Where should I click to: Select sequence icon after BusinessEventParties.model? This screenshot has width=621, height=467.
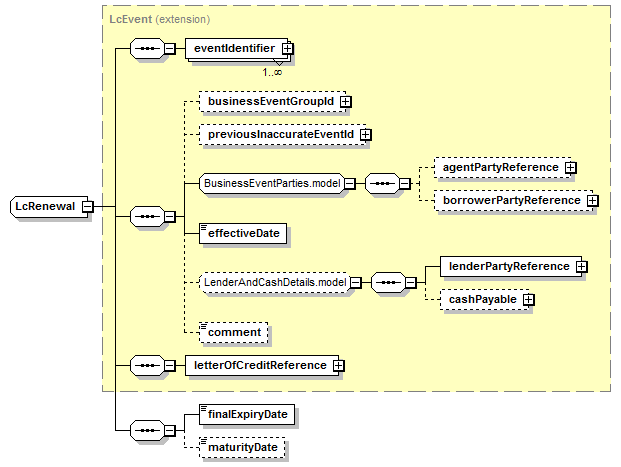382,183
